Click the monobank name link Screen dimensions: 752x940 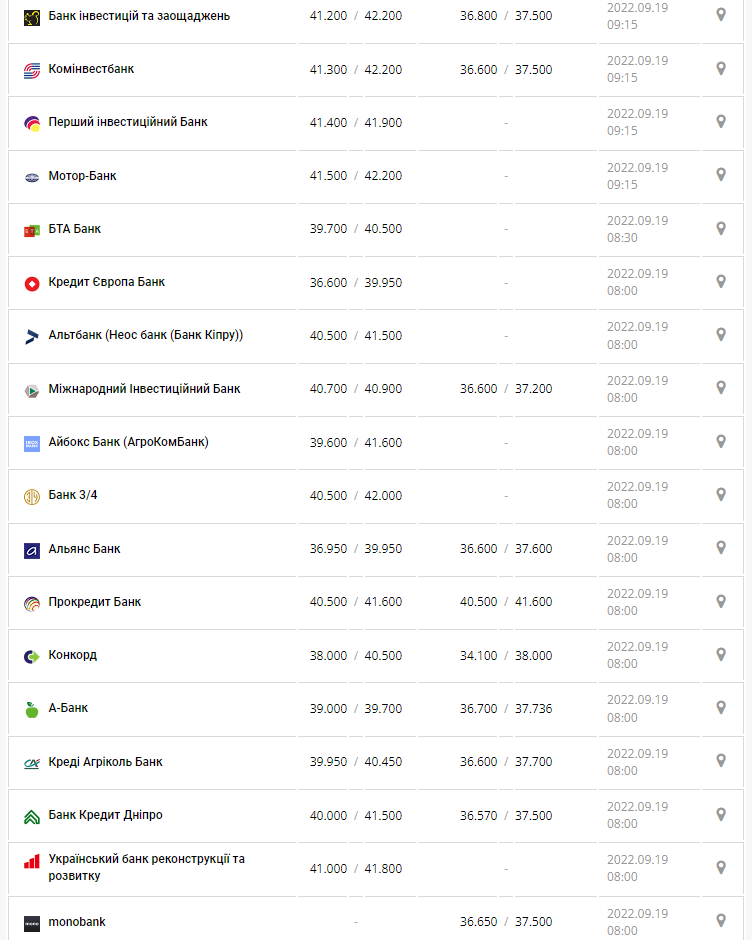click(77, 922)
